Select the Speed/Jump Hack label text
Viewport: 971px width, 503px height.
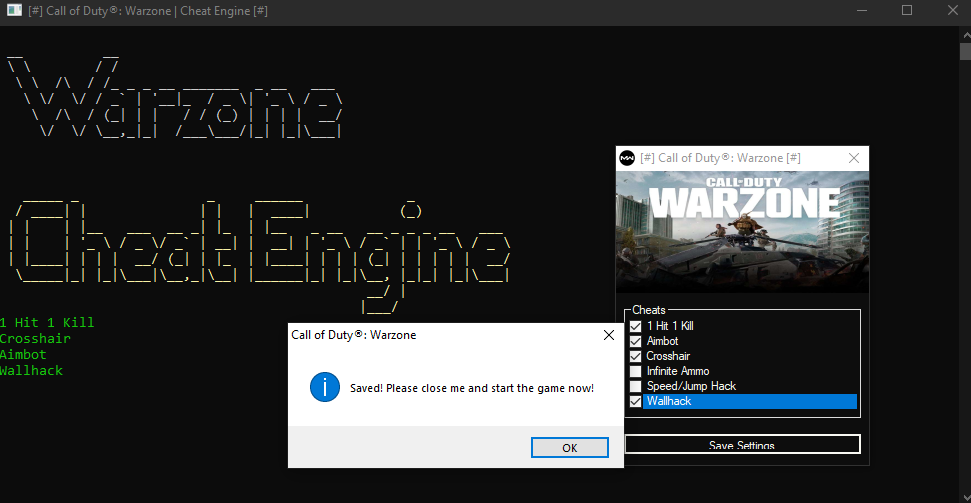[691, 386]
